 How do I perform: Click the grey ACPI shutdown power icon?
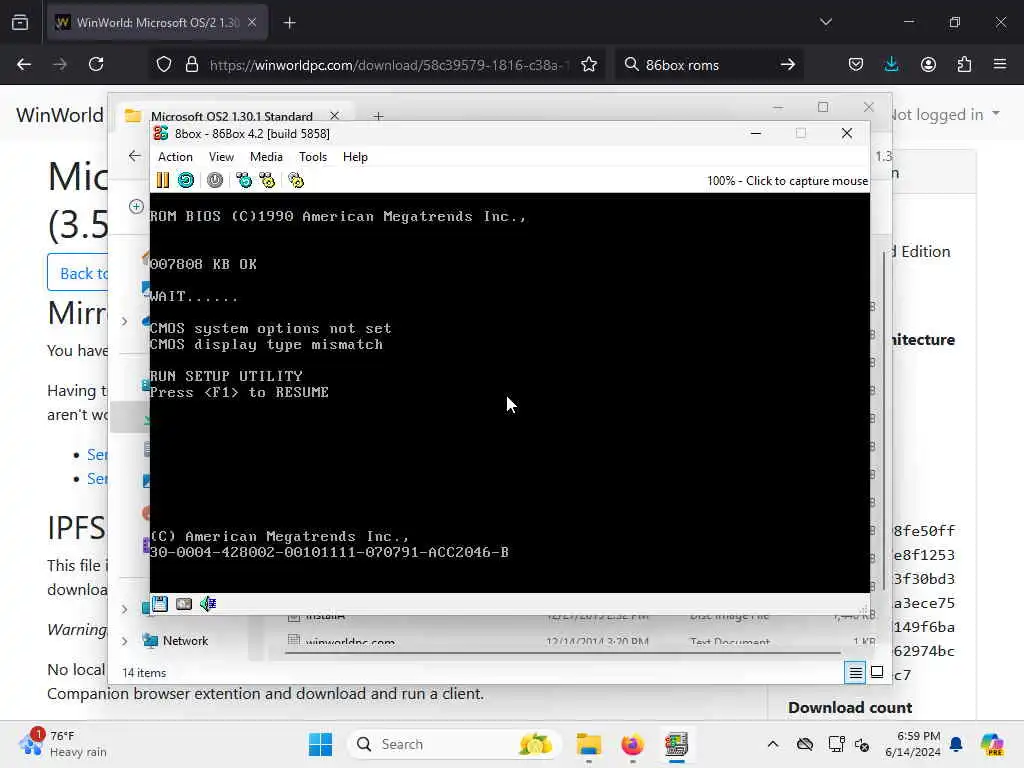pyautogui.click(x=215, y=180)
